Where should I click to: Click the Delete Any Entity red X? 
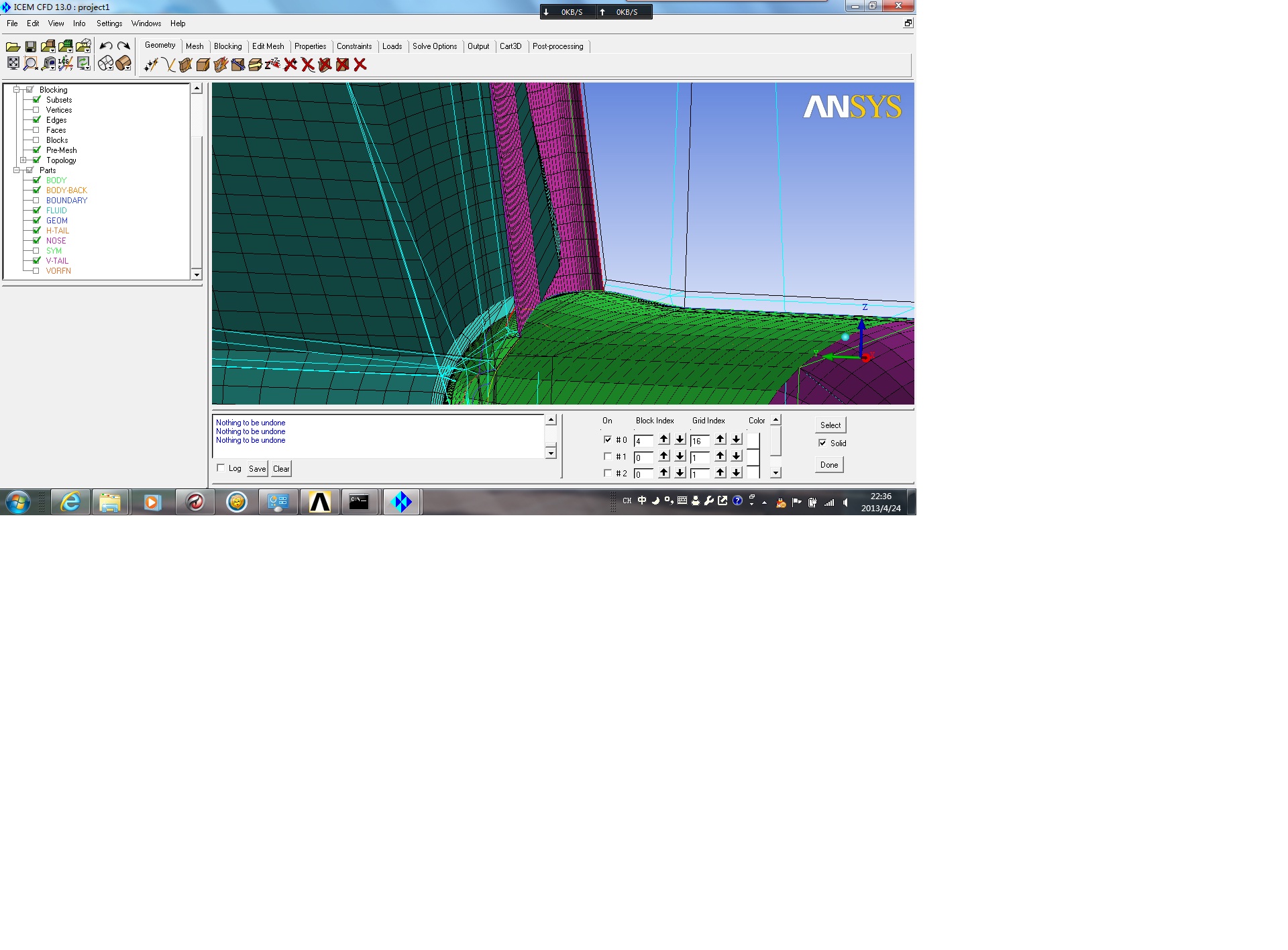click(x=360, y=64)
